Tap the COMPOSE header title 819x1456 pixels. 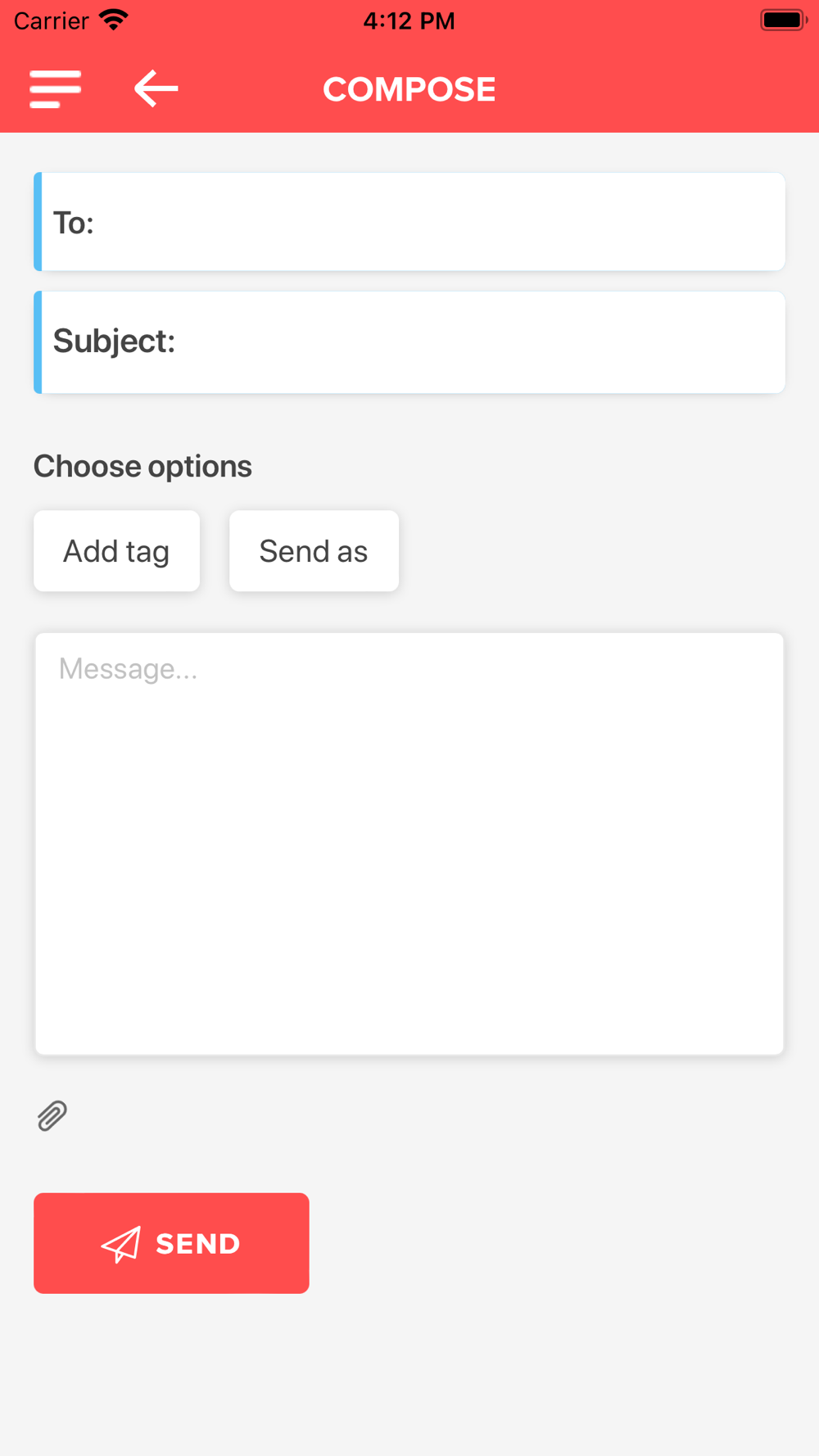click(409, 89)
